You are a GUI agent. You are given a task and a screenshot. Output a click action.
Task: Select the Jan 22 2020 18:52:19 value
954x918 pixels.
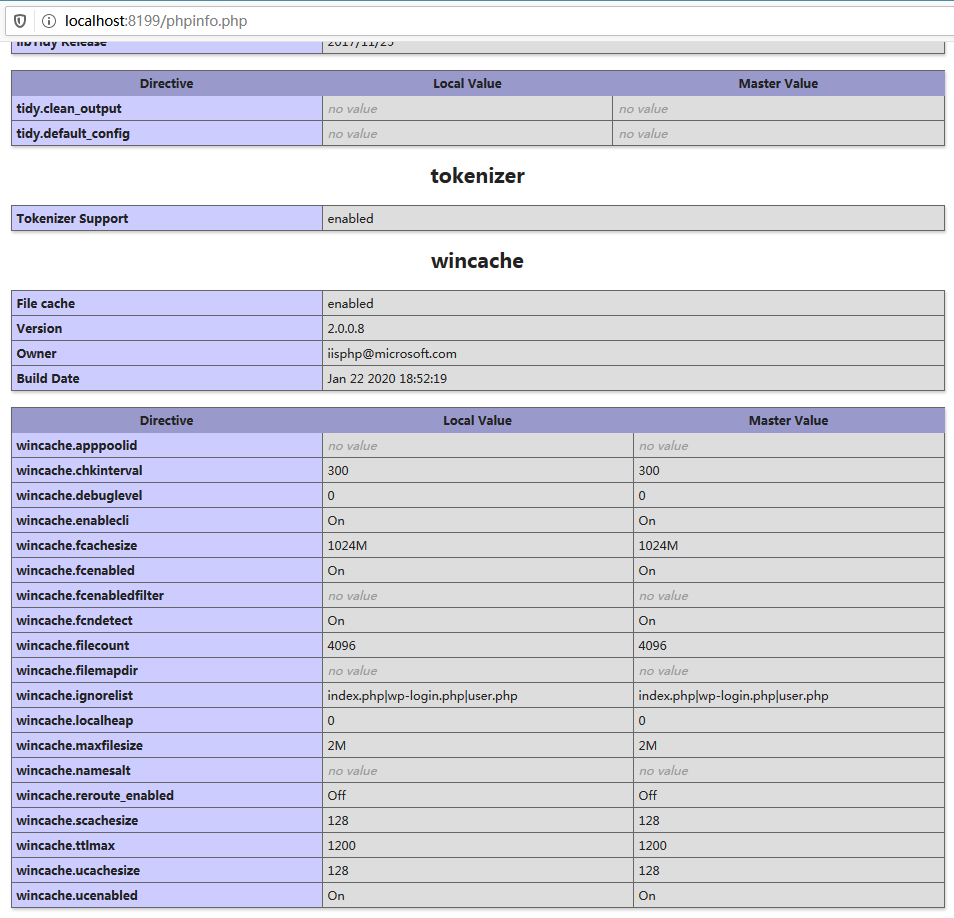[x=387, y=378]
